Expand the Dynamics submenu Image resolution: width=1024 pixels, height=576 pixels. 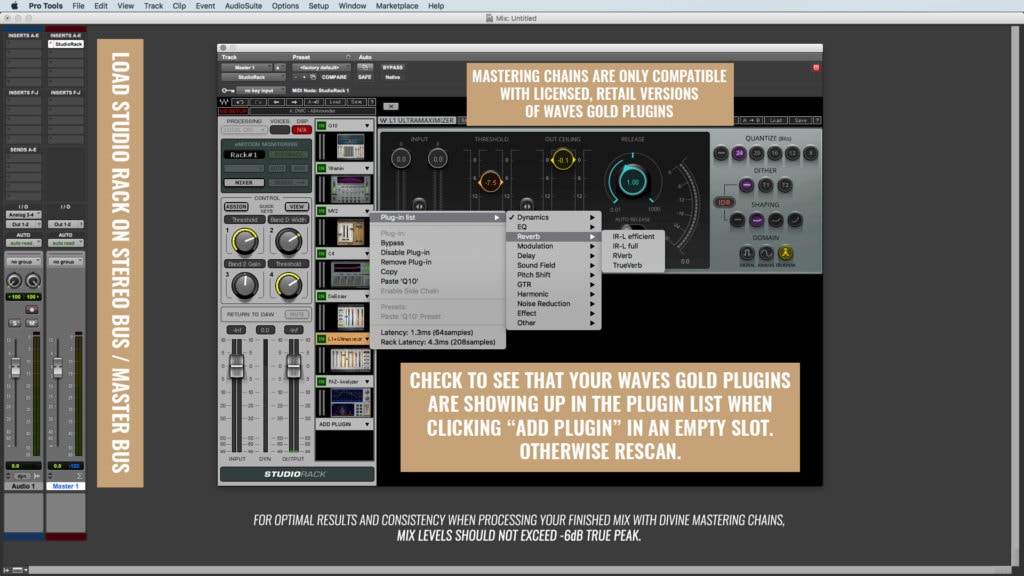(554, 217)
